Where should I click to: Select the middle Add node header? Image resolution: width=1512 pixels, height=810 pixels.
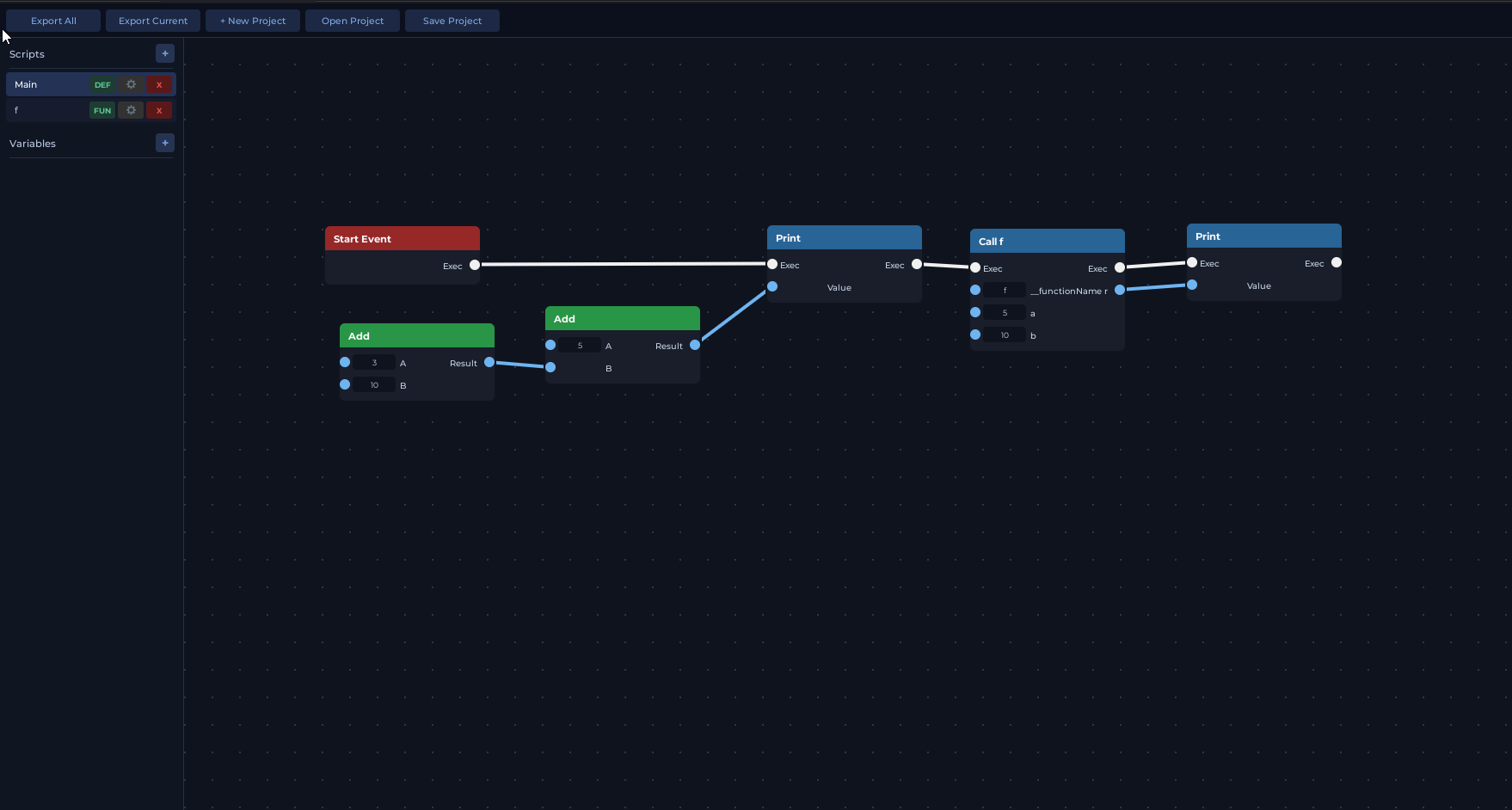click(623, 318)
